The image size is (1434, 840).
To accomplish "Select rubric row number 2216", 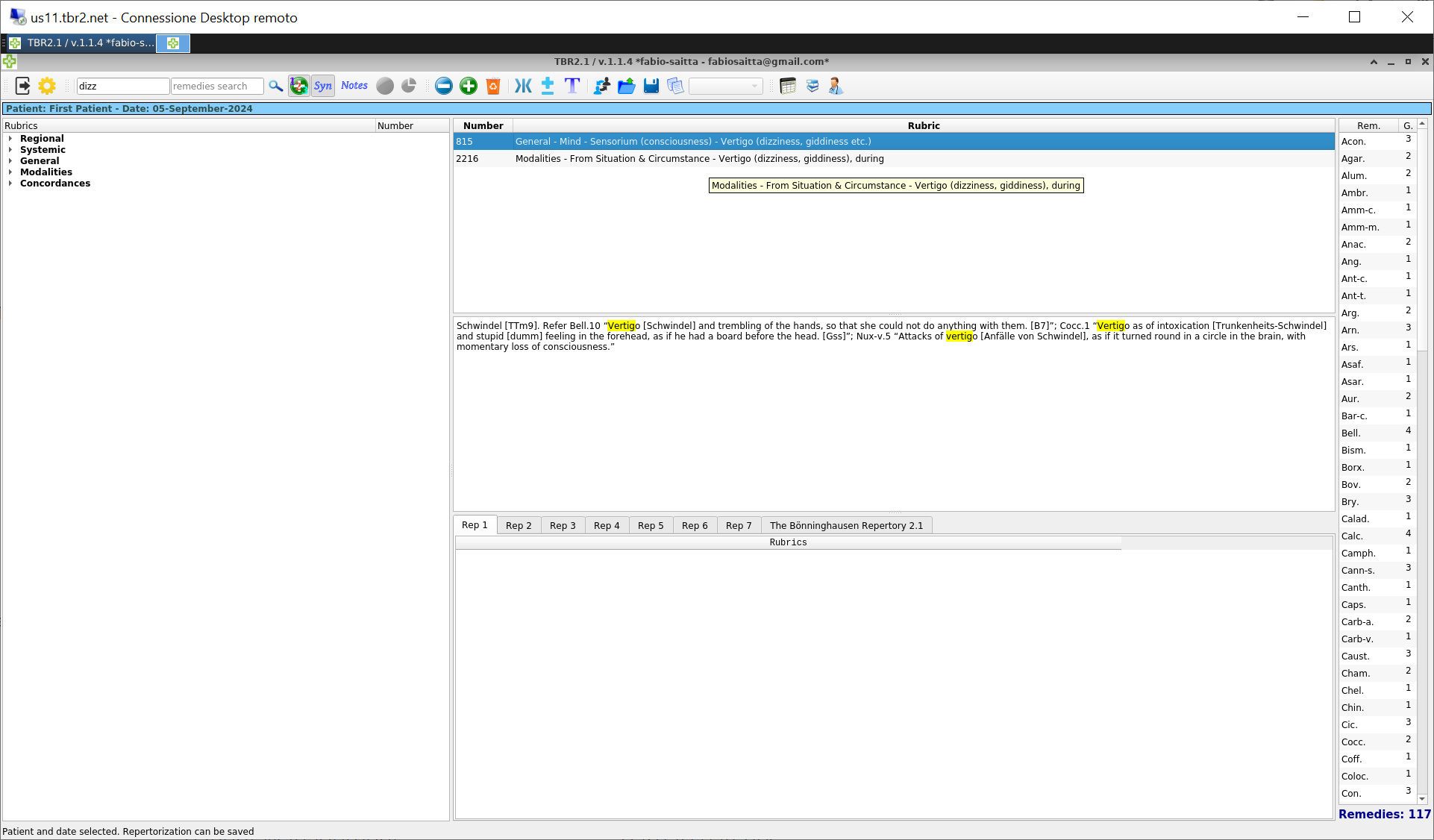I will pyautogui.click(x=699, y=159).
